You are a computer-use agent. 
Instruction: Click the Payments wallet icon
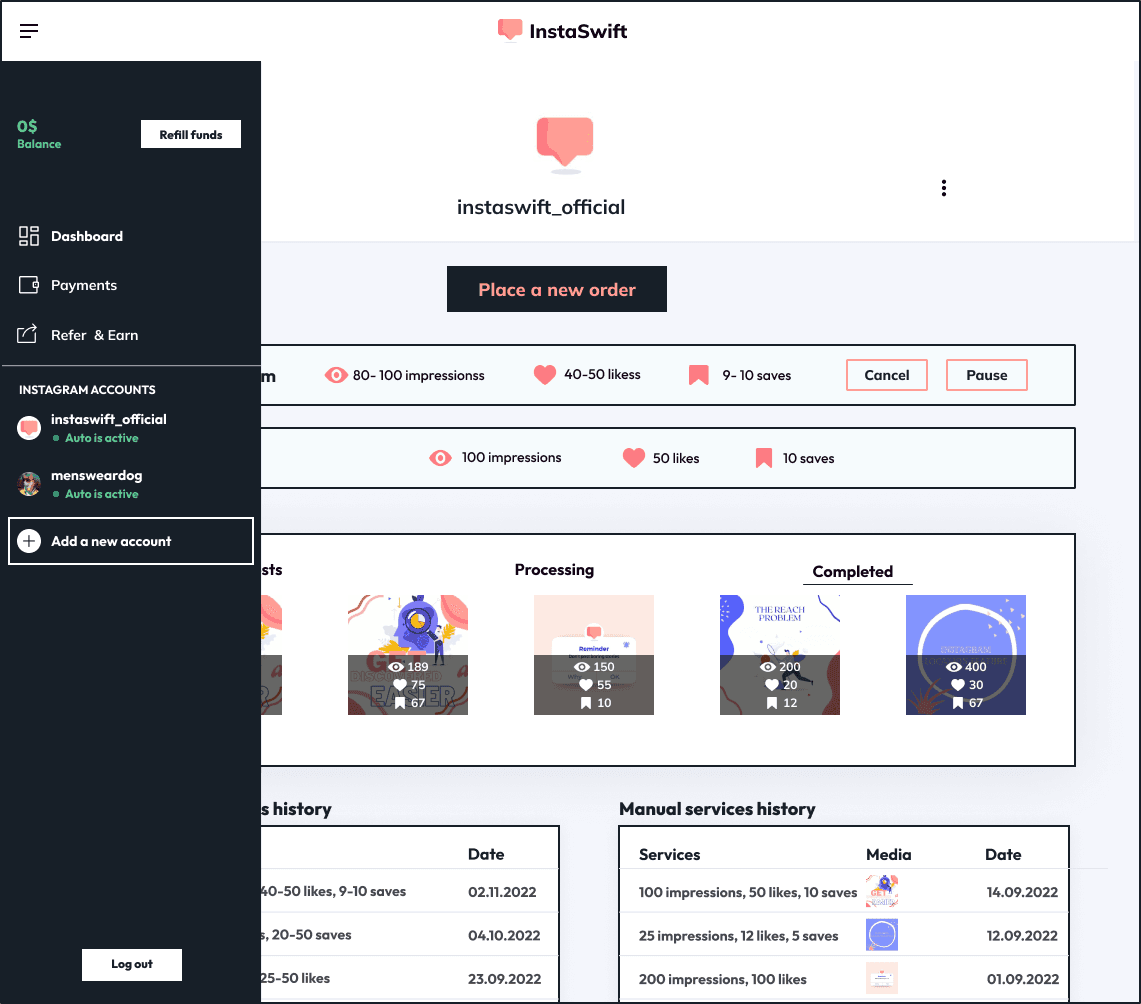(28, 284)
